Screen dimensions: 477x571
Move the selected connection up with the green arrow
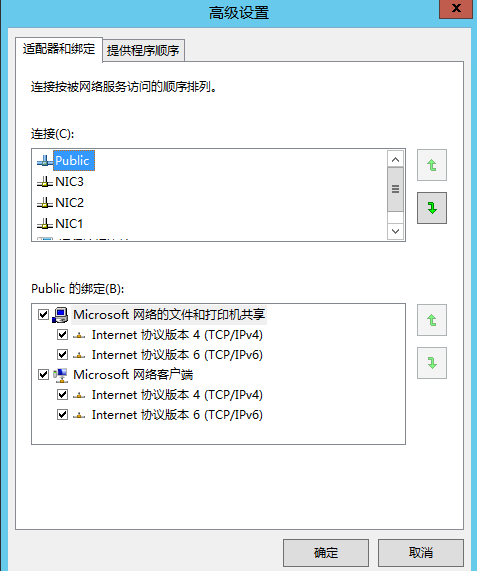pos(431,165)
